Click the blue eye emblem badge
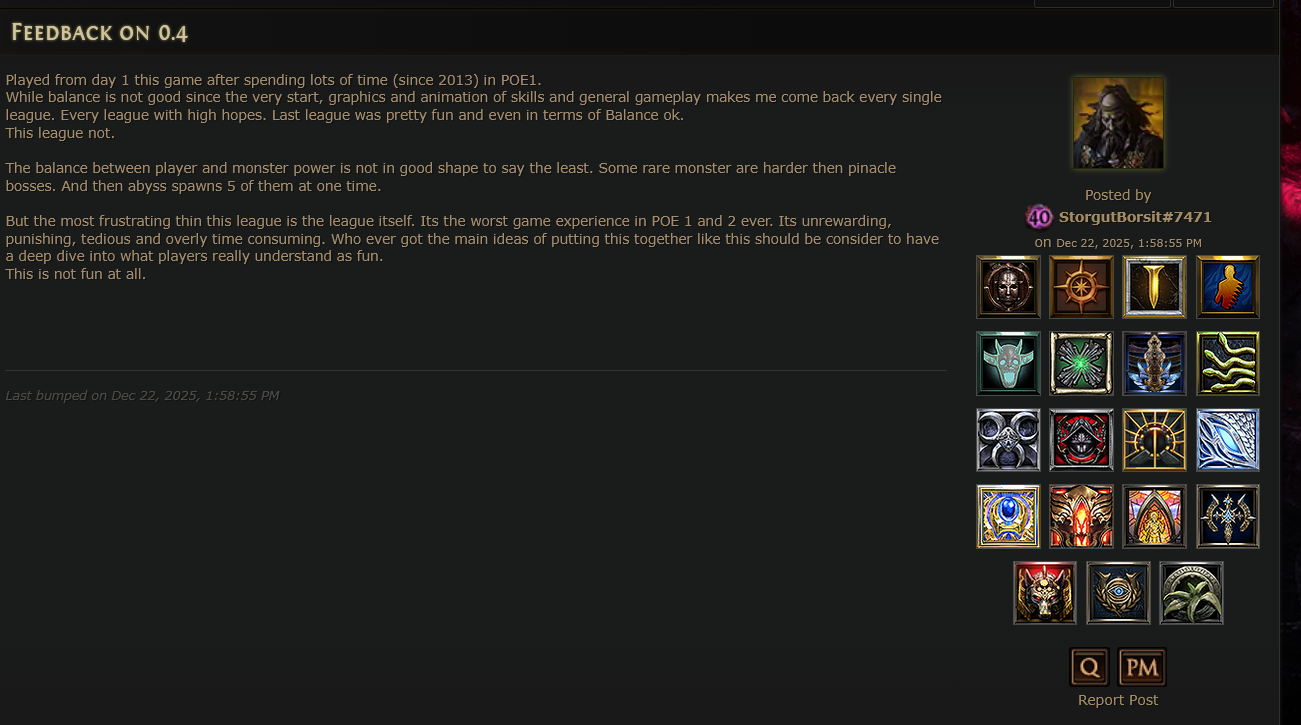This screenshot has width=1301, height=725. tap(1118, 593)
